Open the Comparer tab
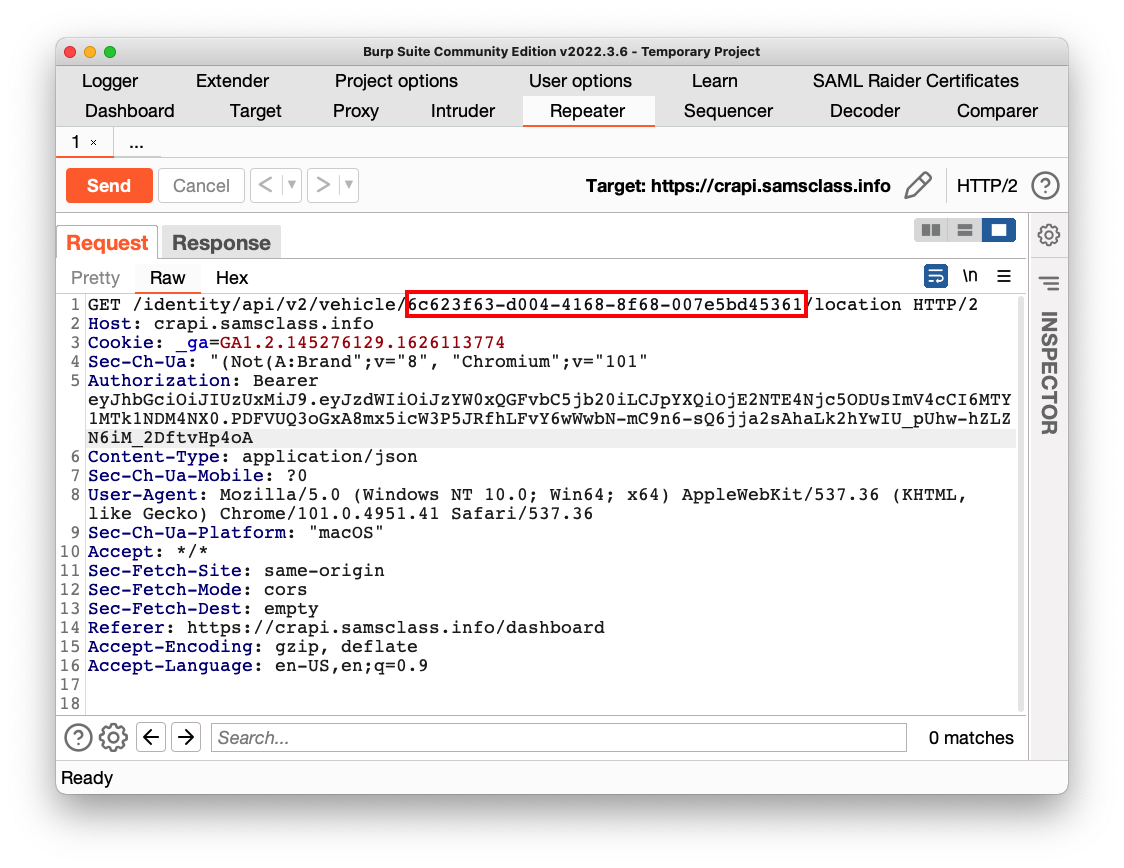The width and height of the screenshot is (1124, 868). [997, 111]
